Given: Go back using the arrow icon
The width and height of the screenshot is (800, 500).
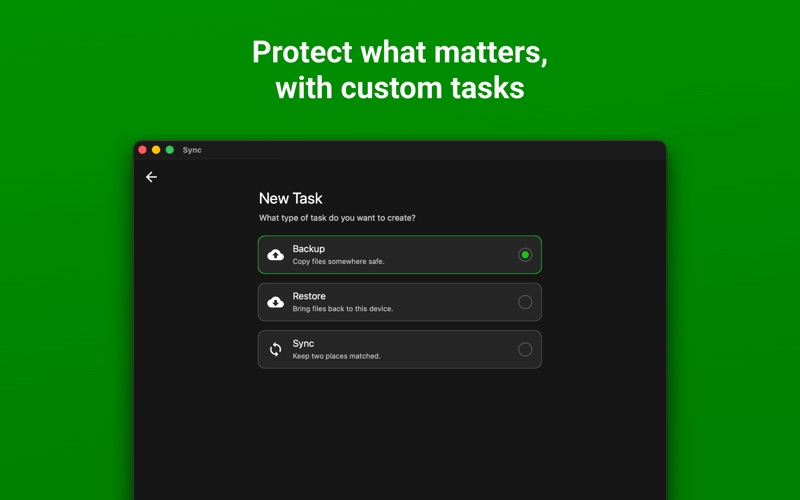Looking at the screenshot, I should click(151, 177).
